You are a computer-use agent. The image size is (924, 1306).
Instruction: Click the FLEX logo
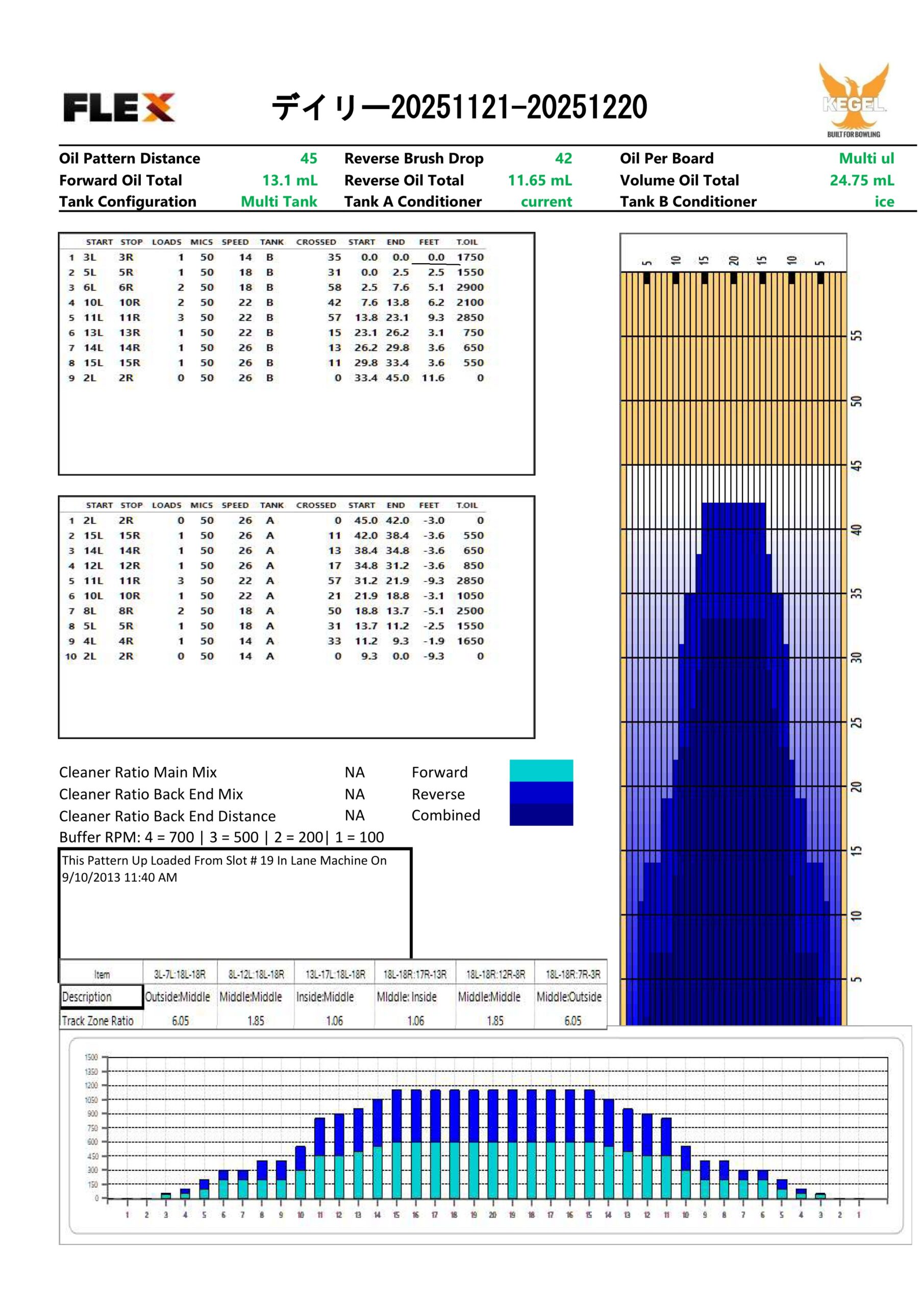(x=118, y=107)
